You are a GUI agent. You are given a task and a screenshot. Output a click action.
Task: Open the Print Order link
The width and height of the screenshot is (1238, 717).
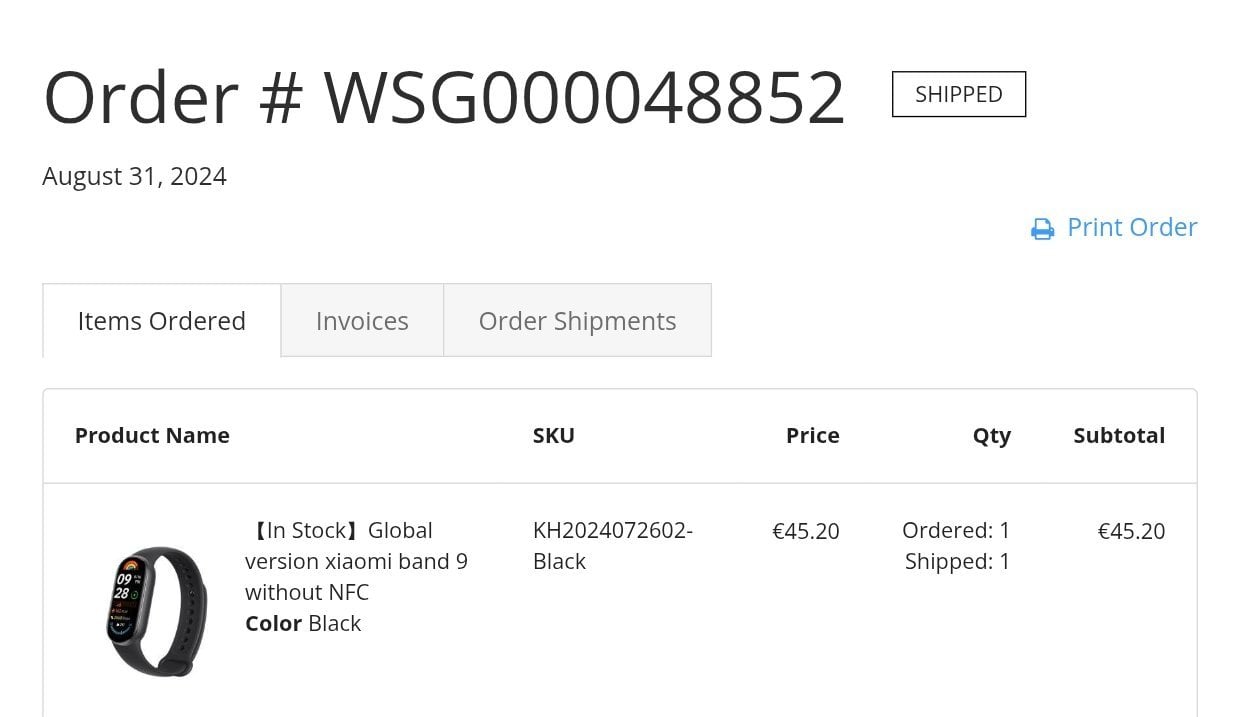pos(1114,228)
